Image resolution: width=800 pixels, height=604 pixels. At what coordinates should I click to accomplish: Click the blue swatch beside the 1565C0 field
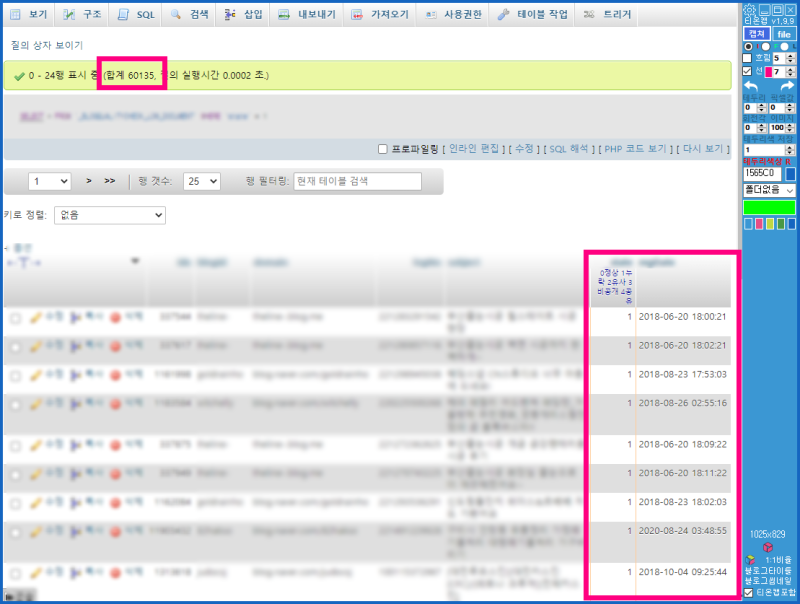(x=790, y=173)
